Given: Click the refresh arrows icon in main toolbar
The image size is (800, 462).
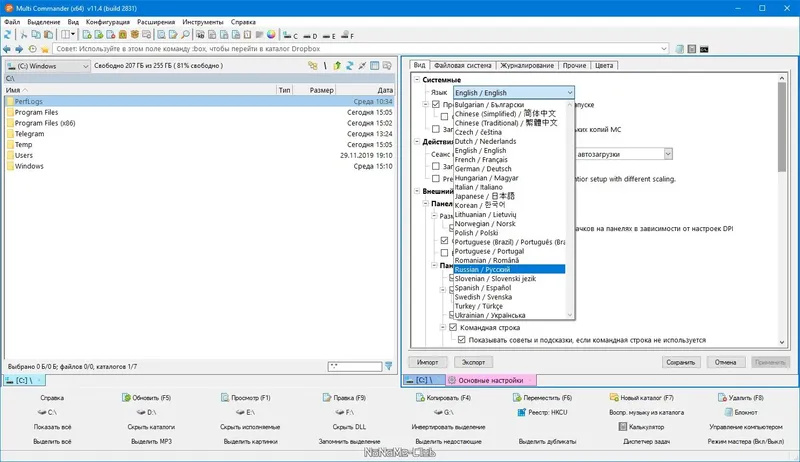Looking at the screenshot, I should (x=8, y=35).
